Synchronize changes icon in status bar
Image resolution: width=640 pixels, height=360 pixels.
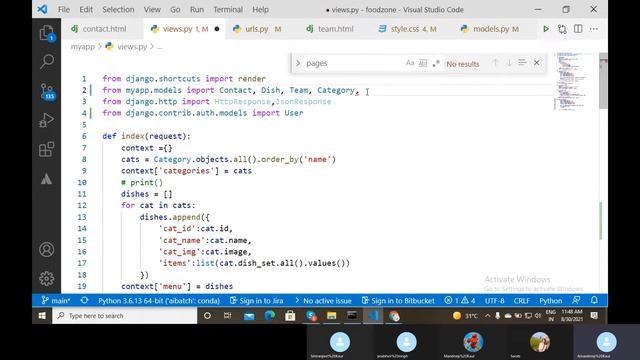coord(84,301)
